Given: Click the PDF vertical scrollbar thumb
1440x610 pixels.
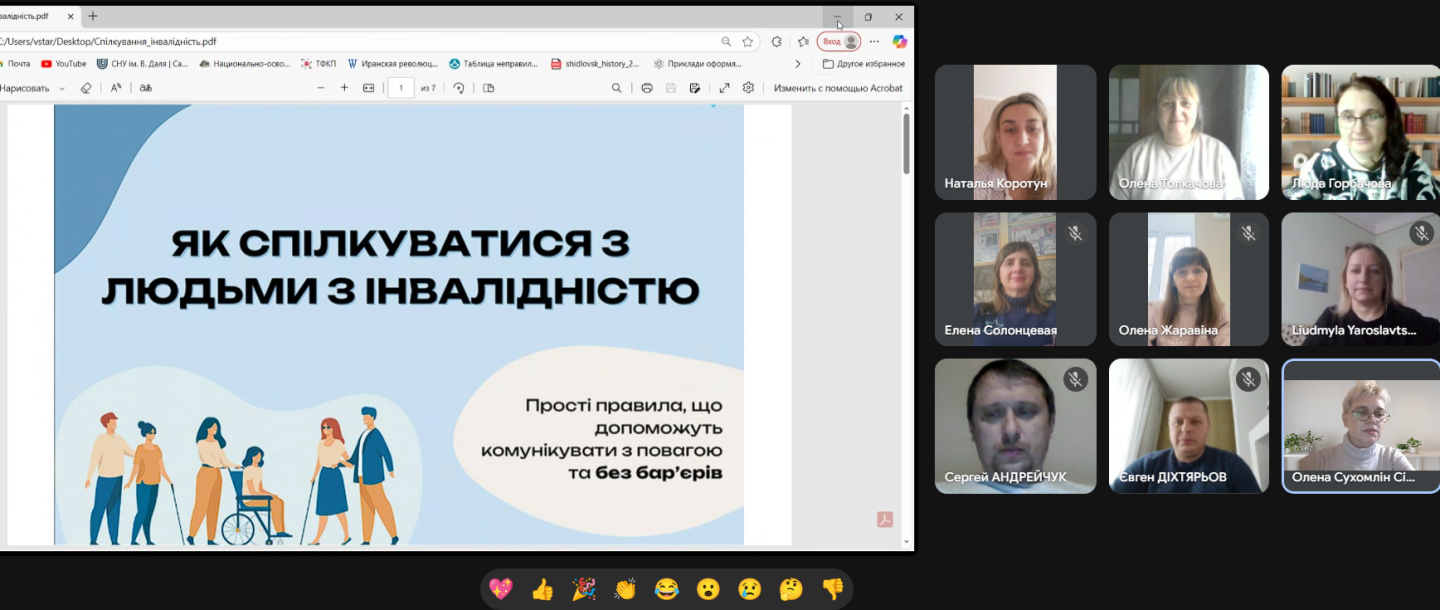Looking at the screenshot, I should pyautogui.click(x=907, y=143).
